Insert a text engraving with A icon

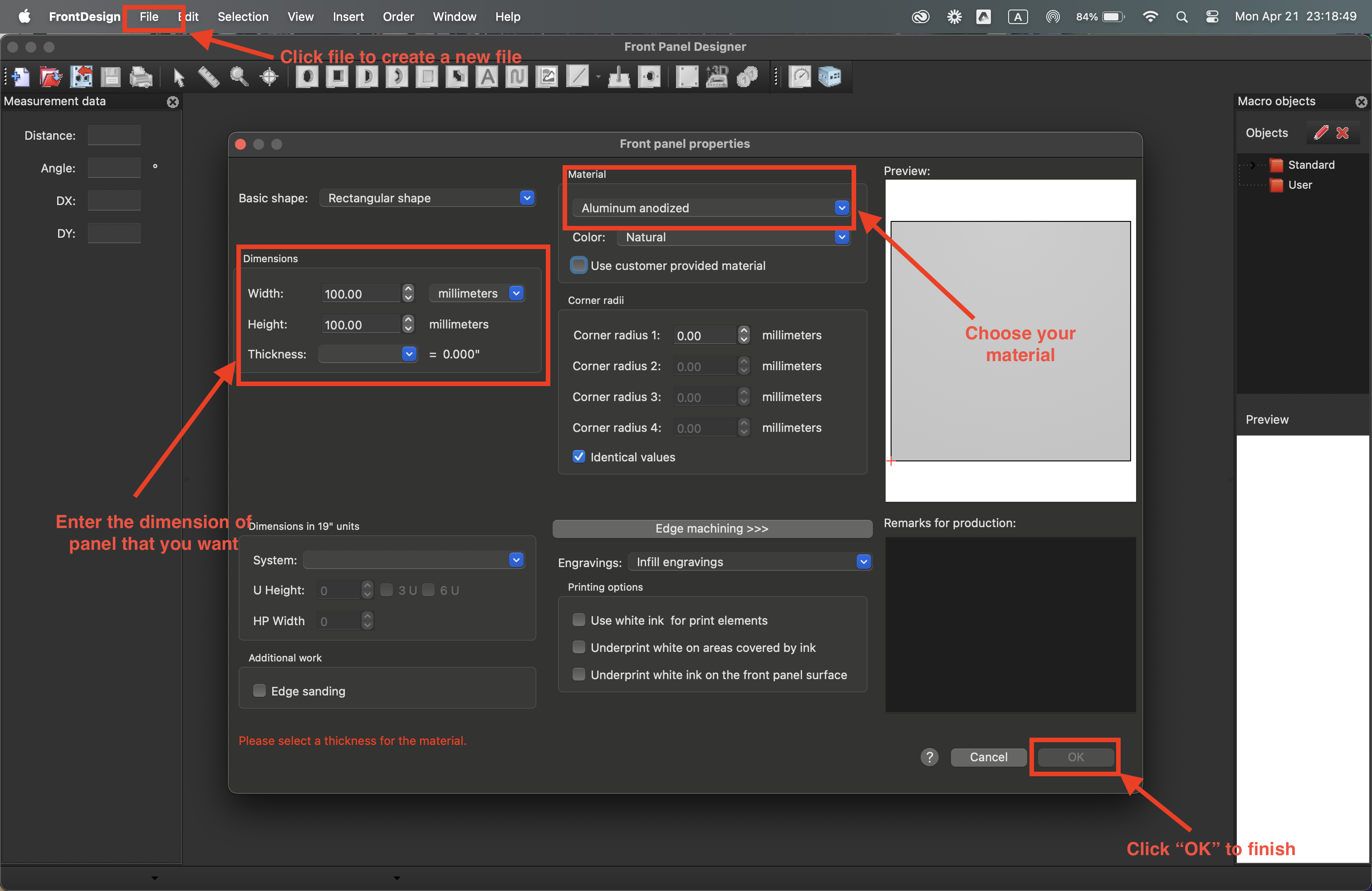click(487, 77)
